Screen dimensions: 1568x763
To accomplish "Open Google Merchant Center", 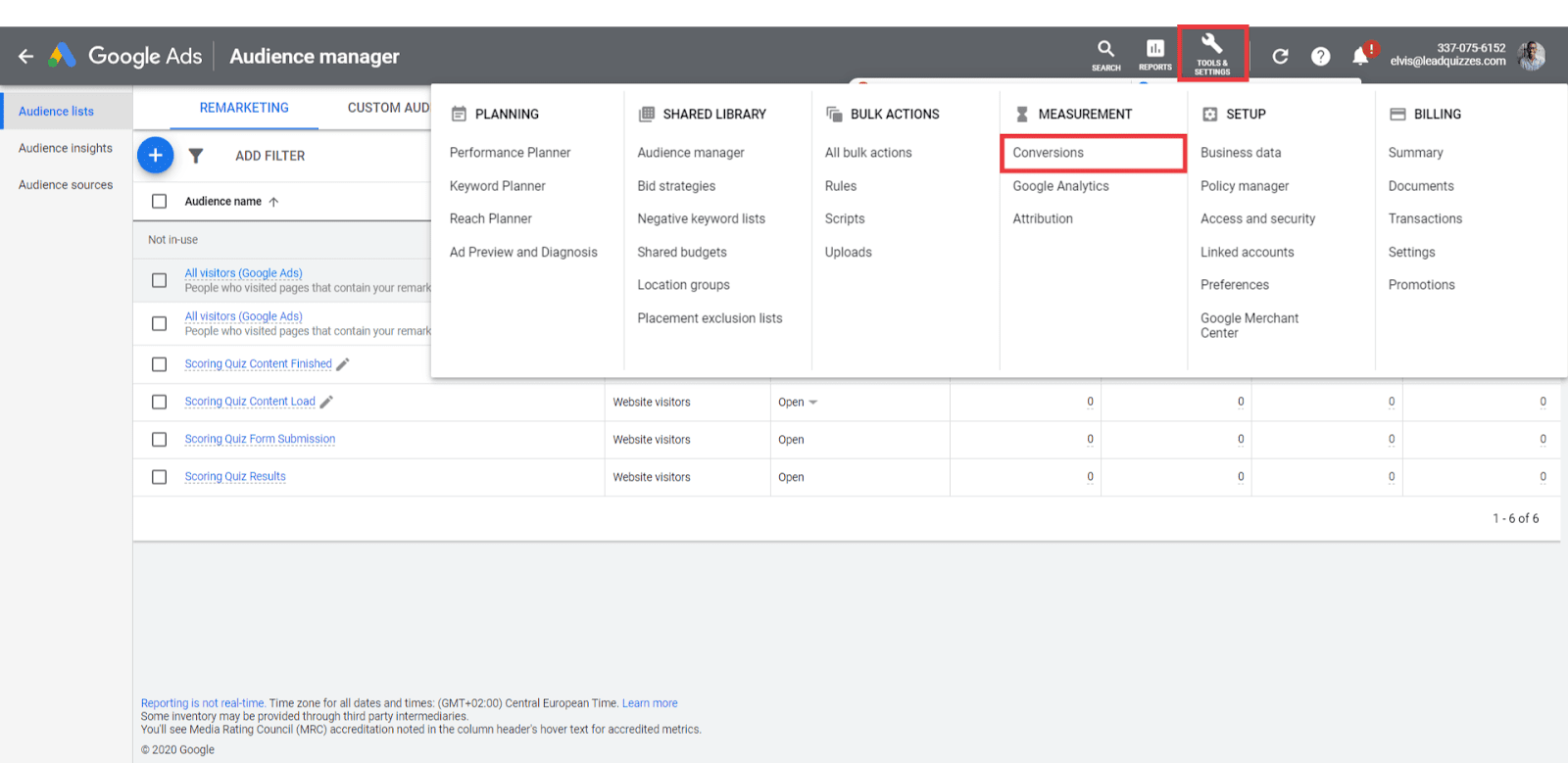I will tap(1249, 325).
